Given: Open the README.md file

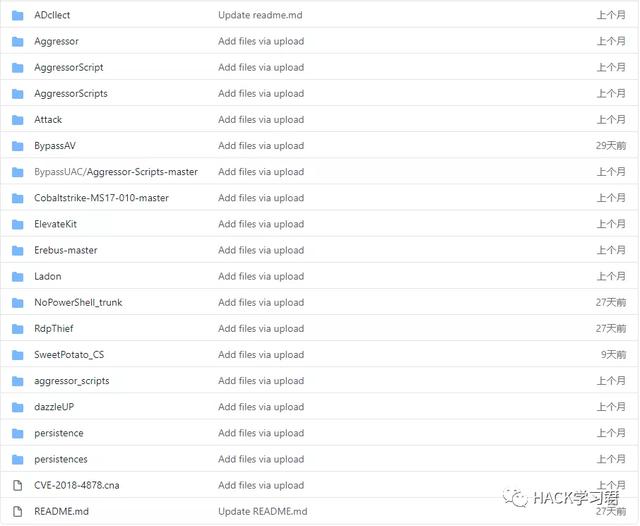Looking at the screenshot, I should click(x=61, y=511).
